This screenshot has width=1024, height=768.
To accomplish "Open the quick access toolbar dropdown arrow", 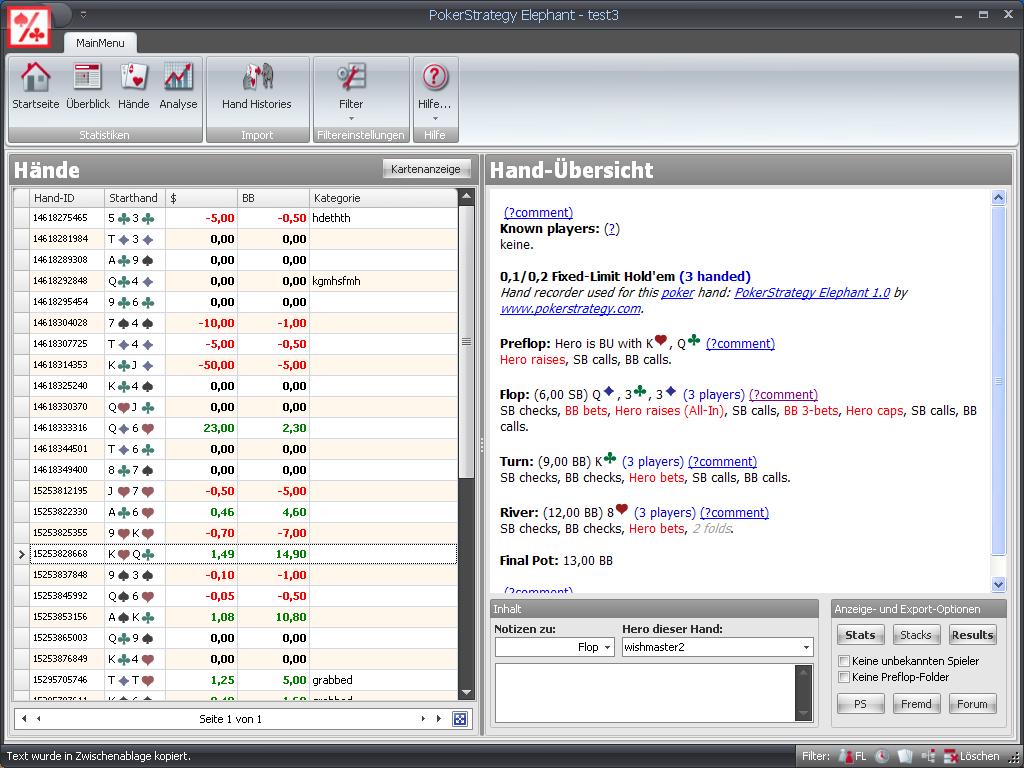I will click(x=83, y=15).
